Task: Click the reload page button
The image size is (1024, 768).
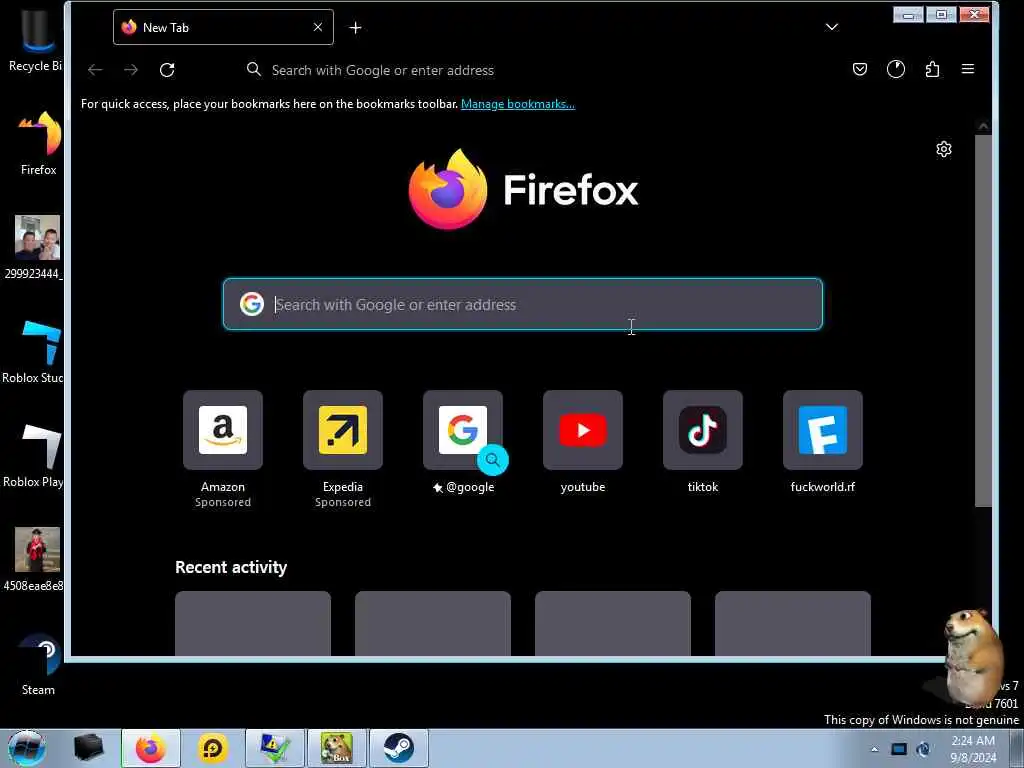Action: (167, 70)
